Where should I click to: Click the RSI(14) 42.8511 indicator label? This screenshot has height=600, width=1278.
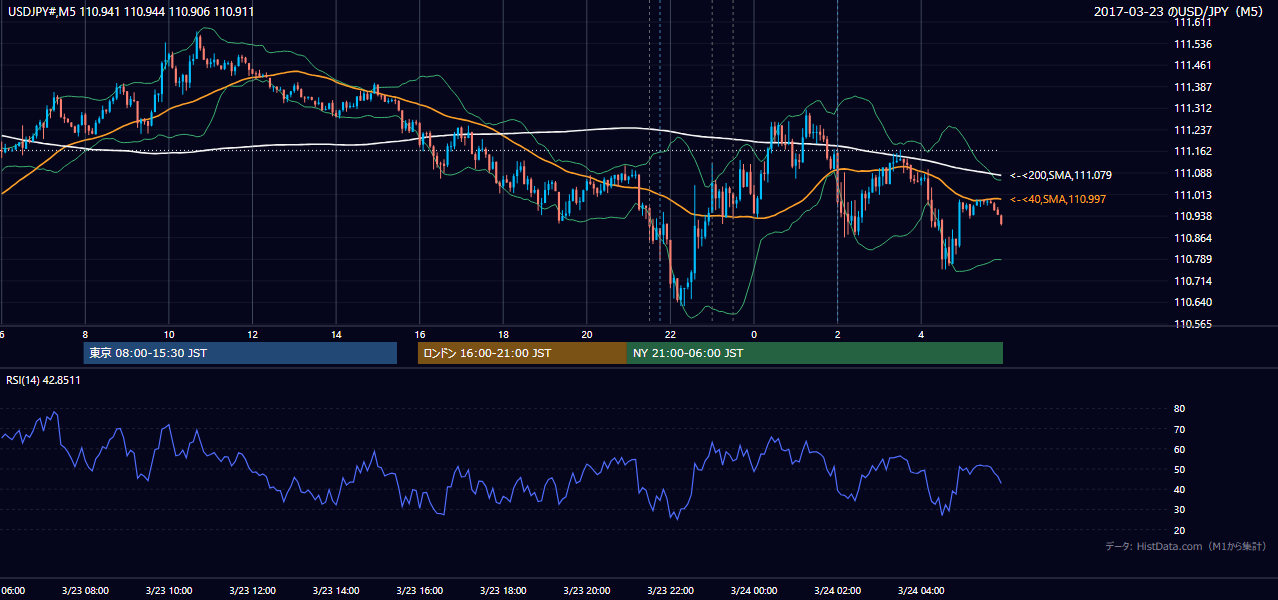[44, 380]
